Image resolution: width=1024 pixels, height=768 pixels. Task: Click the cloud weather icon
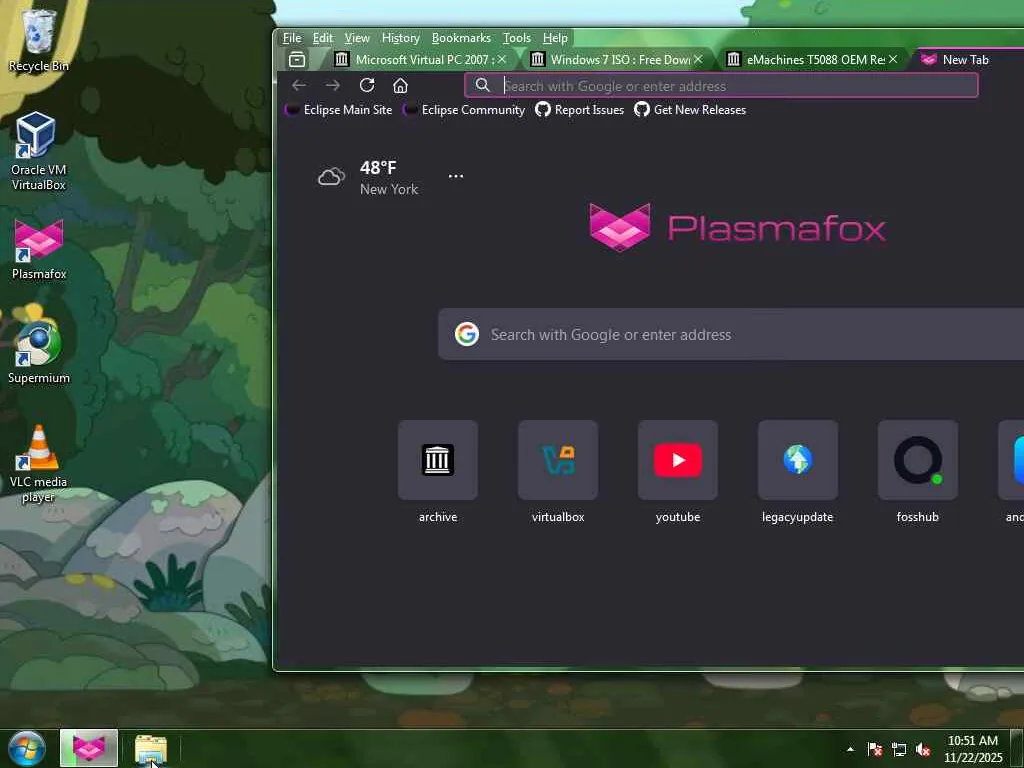331,177
